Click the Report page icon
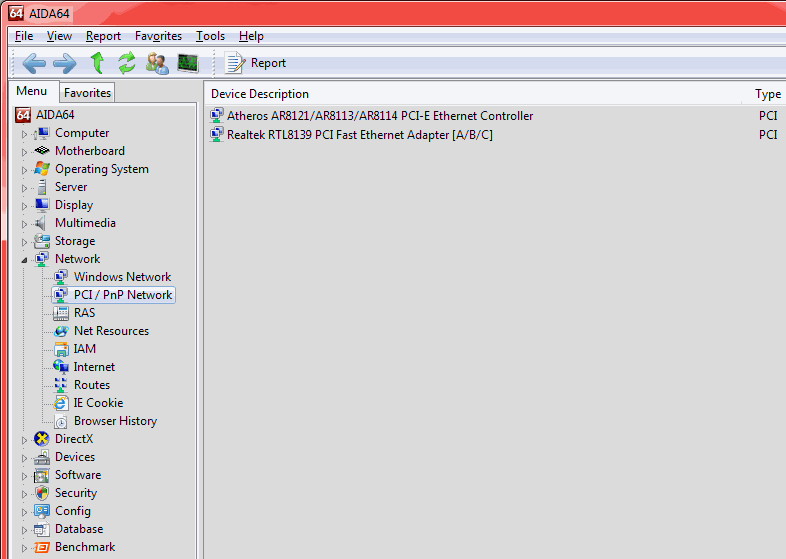This screenshot has height=559, width=786. coord(235,63)
